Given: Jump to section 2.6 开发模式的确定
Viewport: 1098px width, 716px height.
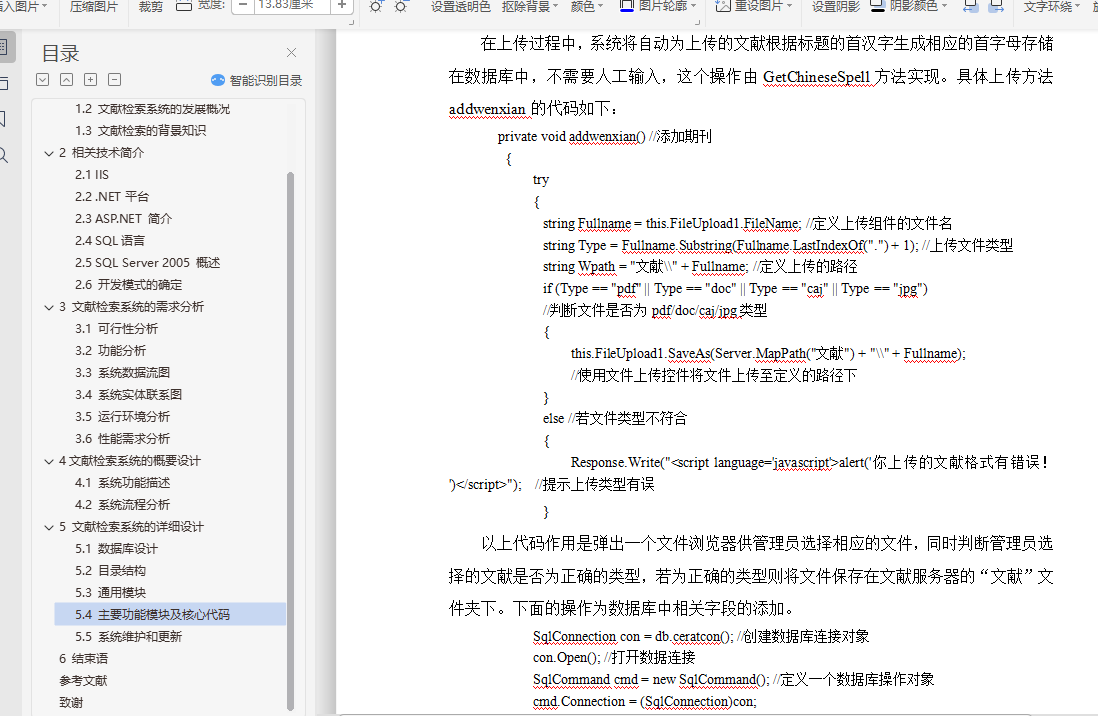Looking at the screenshot, I should (x=129, y=284).
